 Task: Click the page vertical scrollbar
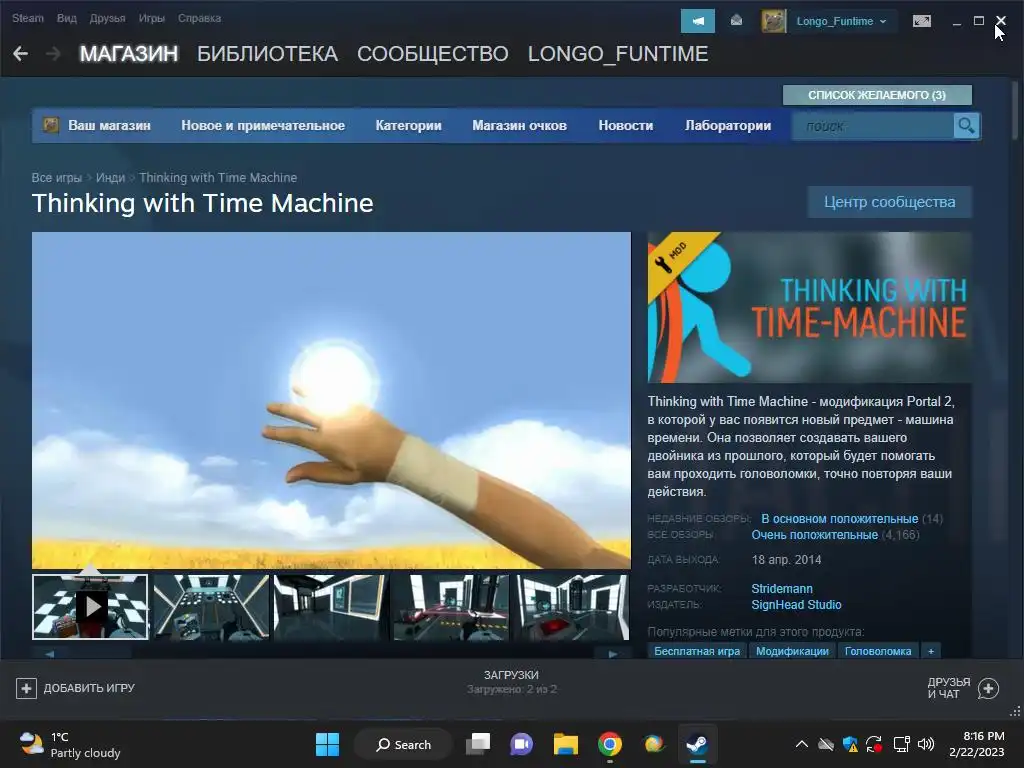click(1014, 111)
